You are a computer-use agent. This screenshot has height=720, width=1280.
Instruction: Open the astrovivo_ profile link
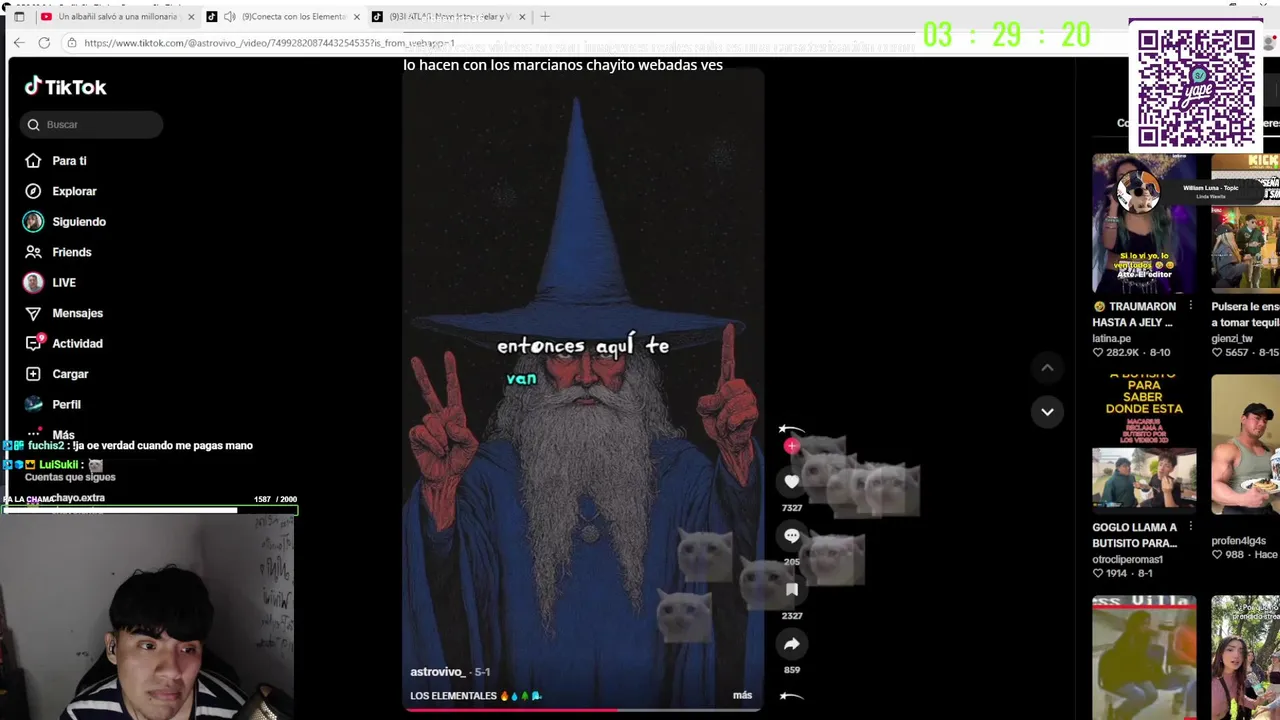pyautogui.click(x=437, y=672)
